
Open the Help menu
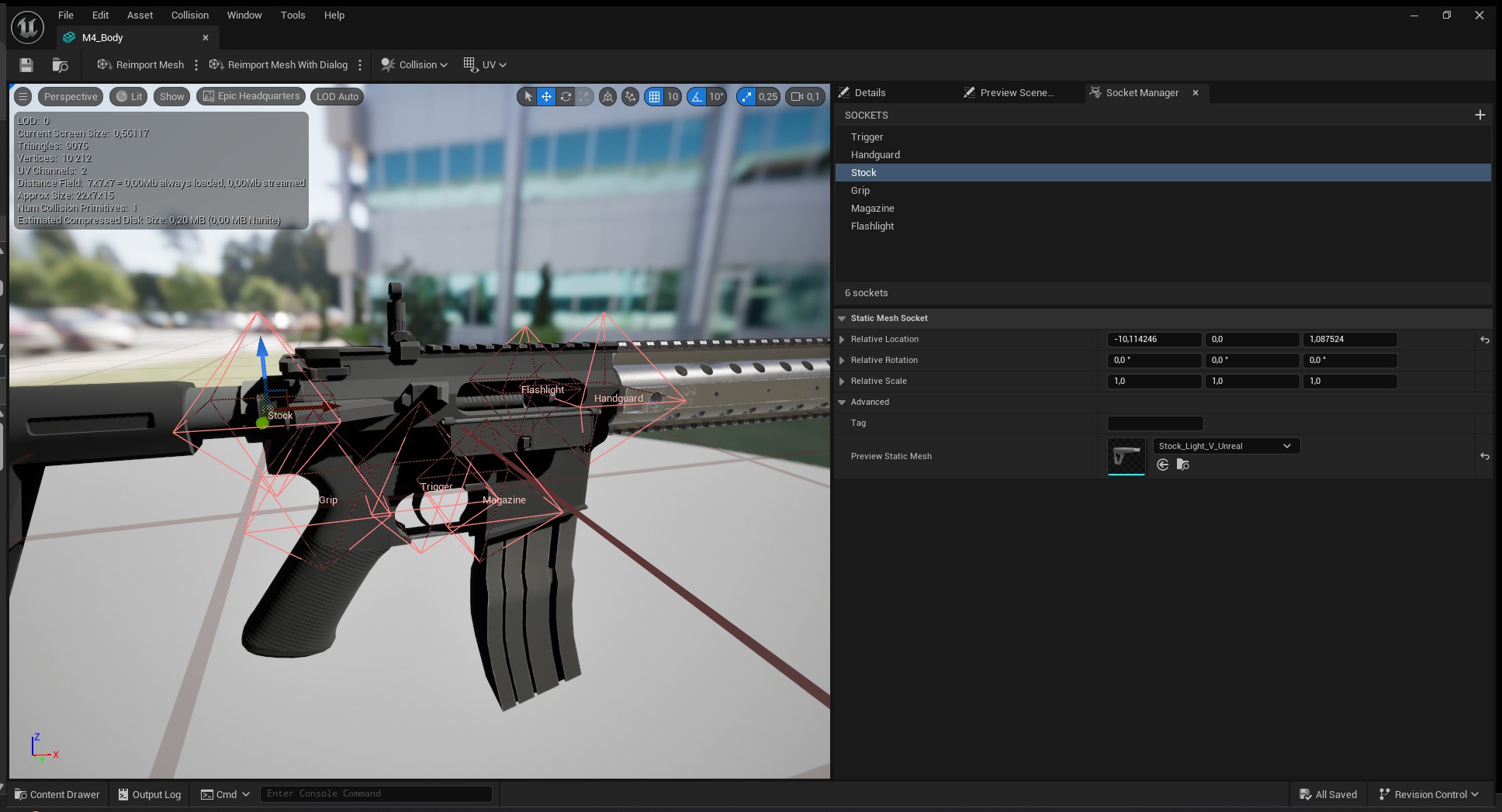[334, 15]
